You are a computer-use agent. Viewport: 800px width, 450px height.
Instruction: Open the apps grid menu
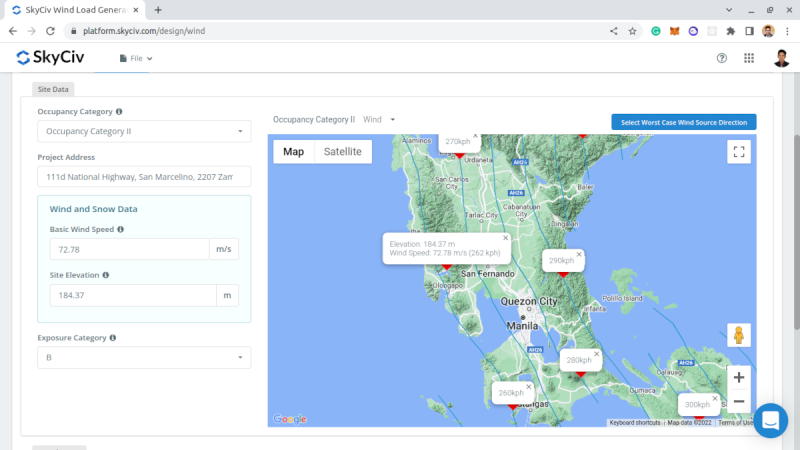point(749,58)
